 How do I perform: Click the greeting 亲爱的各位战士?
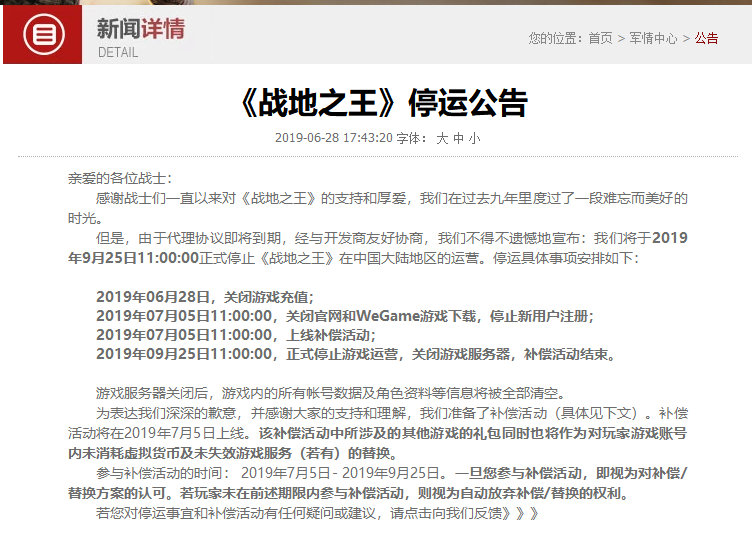[119, 178]
